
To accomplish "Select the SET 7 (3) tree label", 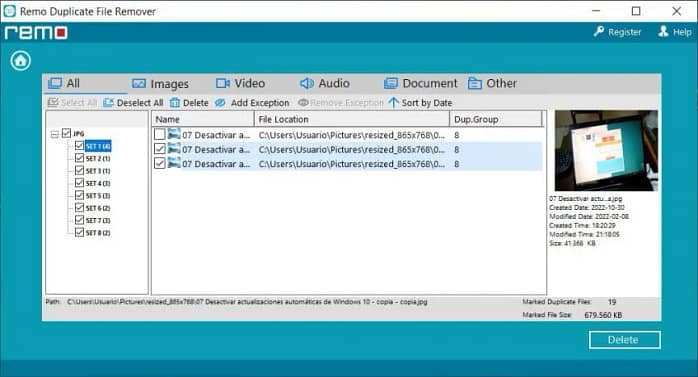I will pos(98,220).
